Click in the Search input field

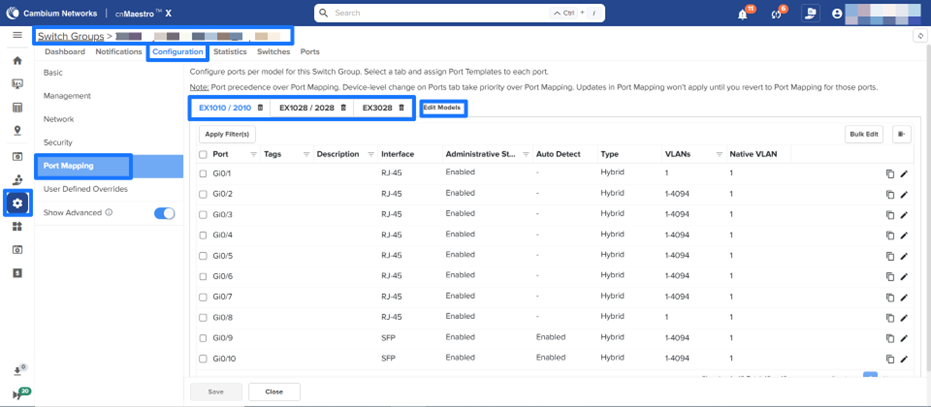coord(440,14)
